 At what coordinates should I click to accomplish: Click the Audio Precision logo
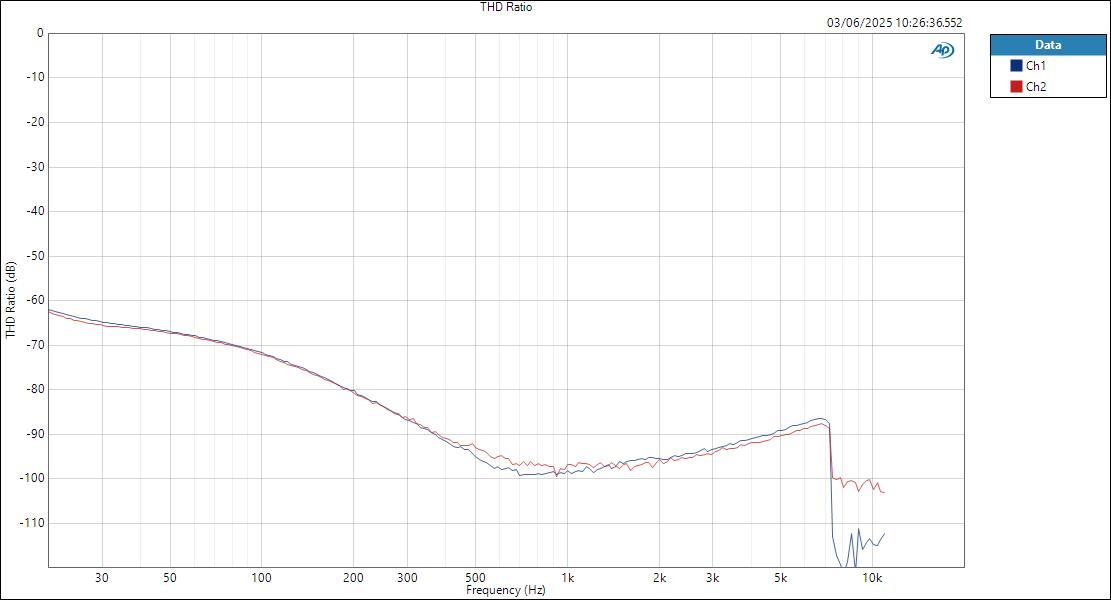[943, 48]
